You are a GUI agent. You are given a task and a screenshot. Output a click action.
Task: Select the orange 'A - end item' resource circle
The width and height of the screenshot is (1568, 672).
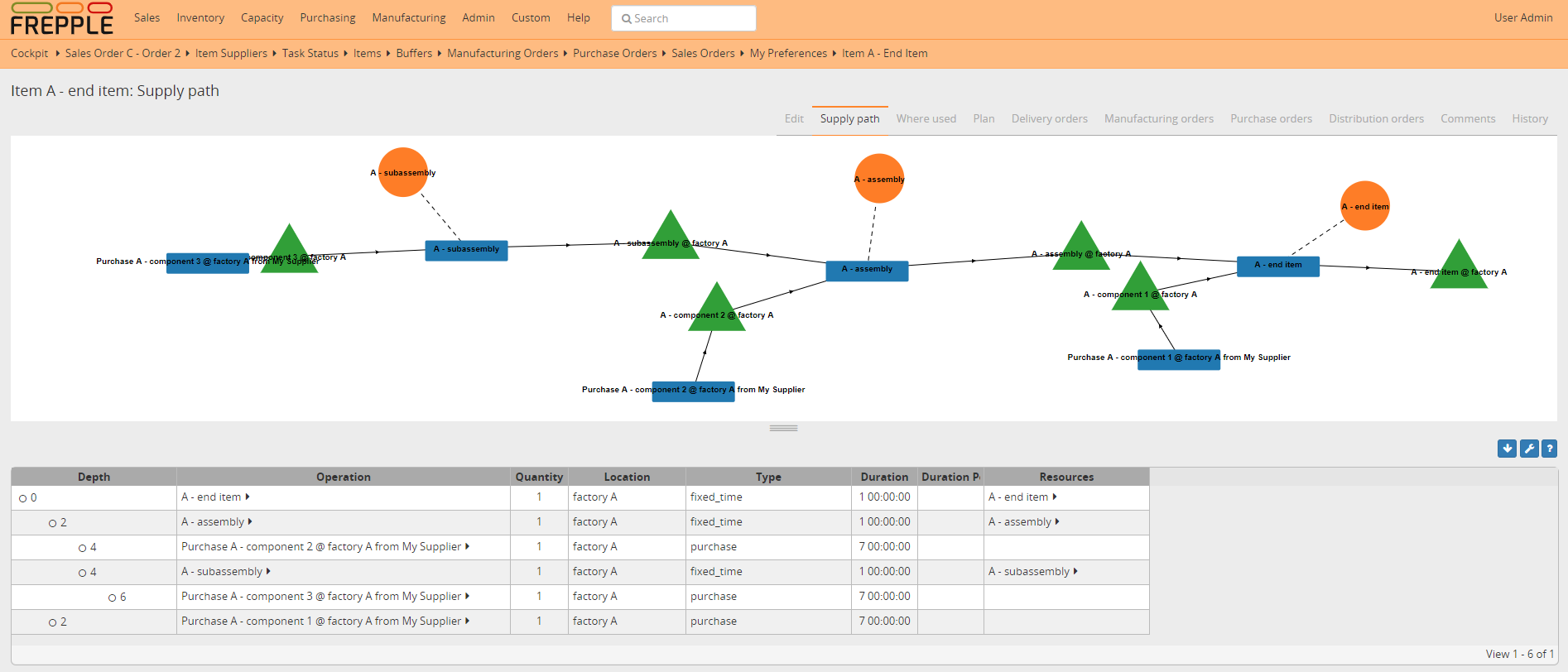(1364, 206)
